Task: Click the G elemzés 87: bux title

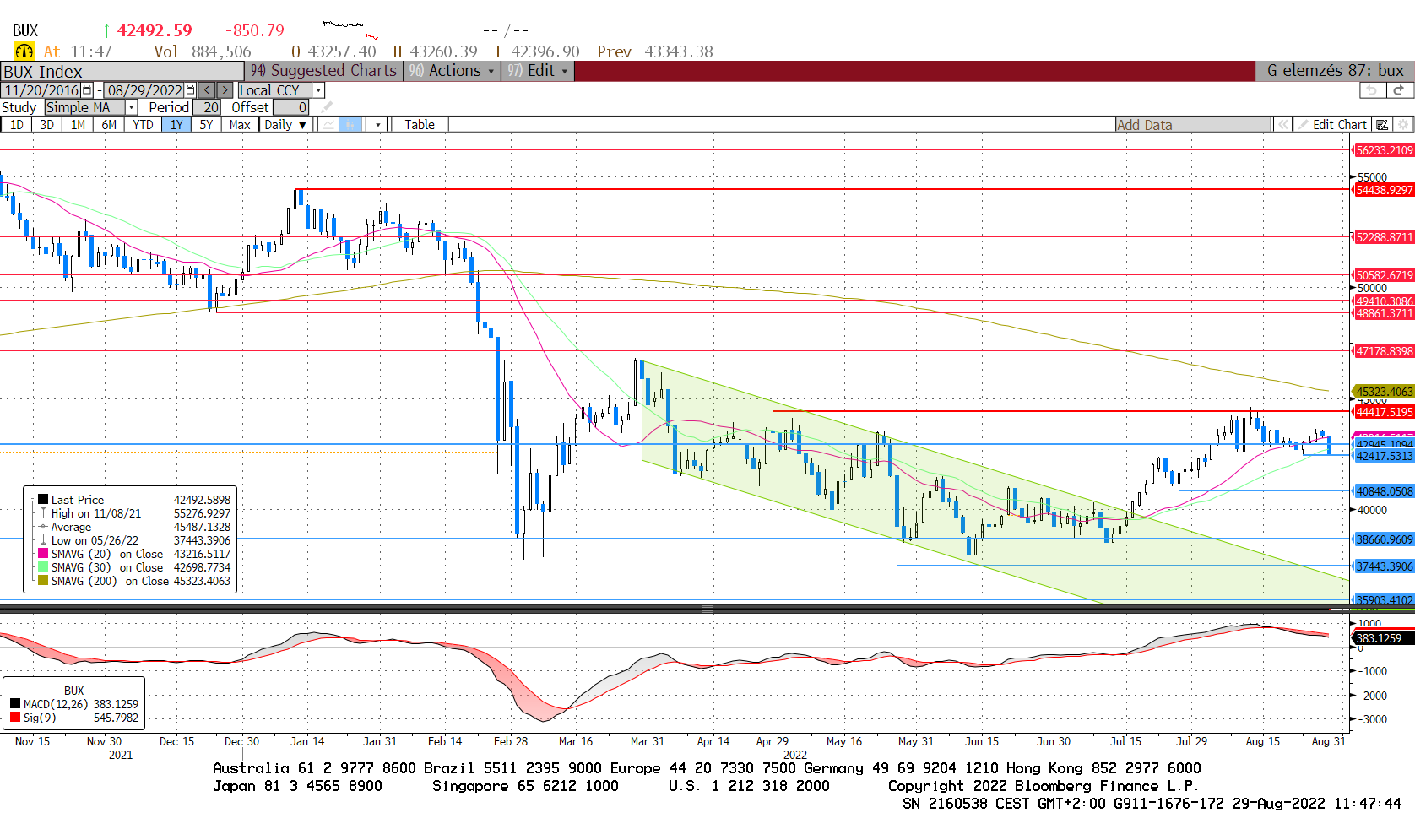Action: point(1335,71)
